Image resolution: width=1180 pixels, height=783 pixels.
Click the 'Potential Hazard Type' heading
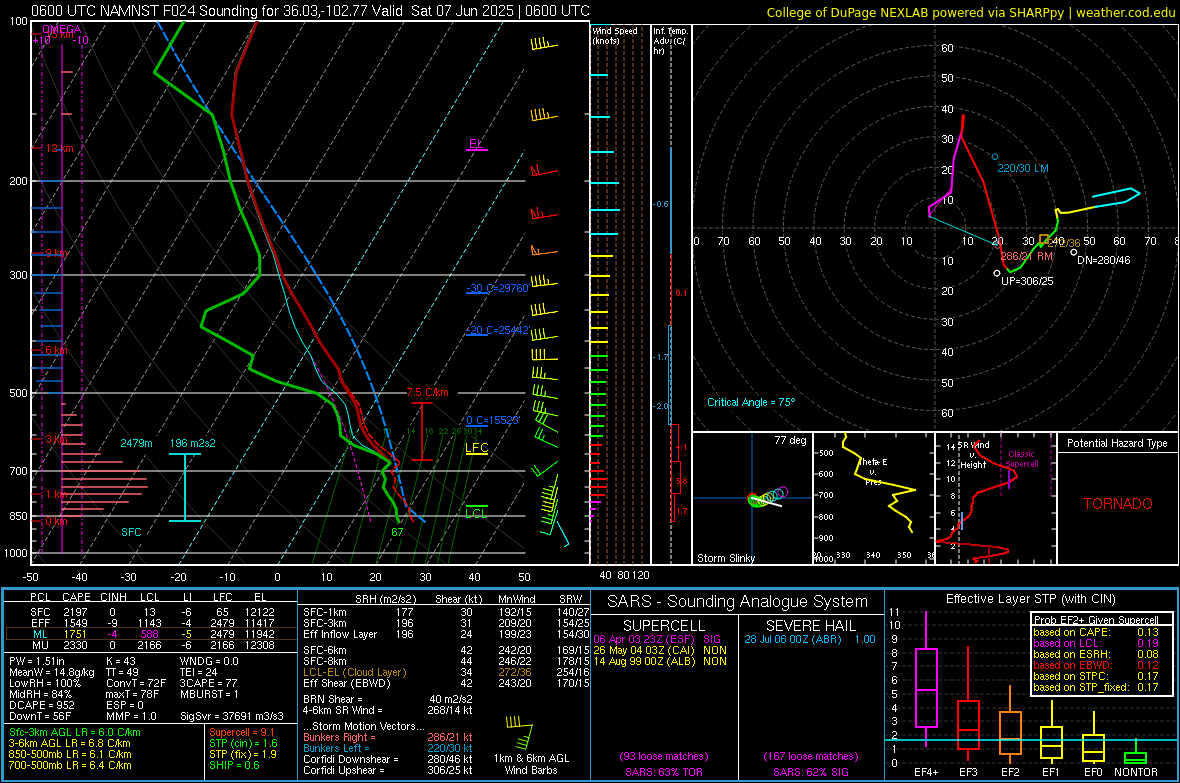[1117, 443]
